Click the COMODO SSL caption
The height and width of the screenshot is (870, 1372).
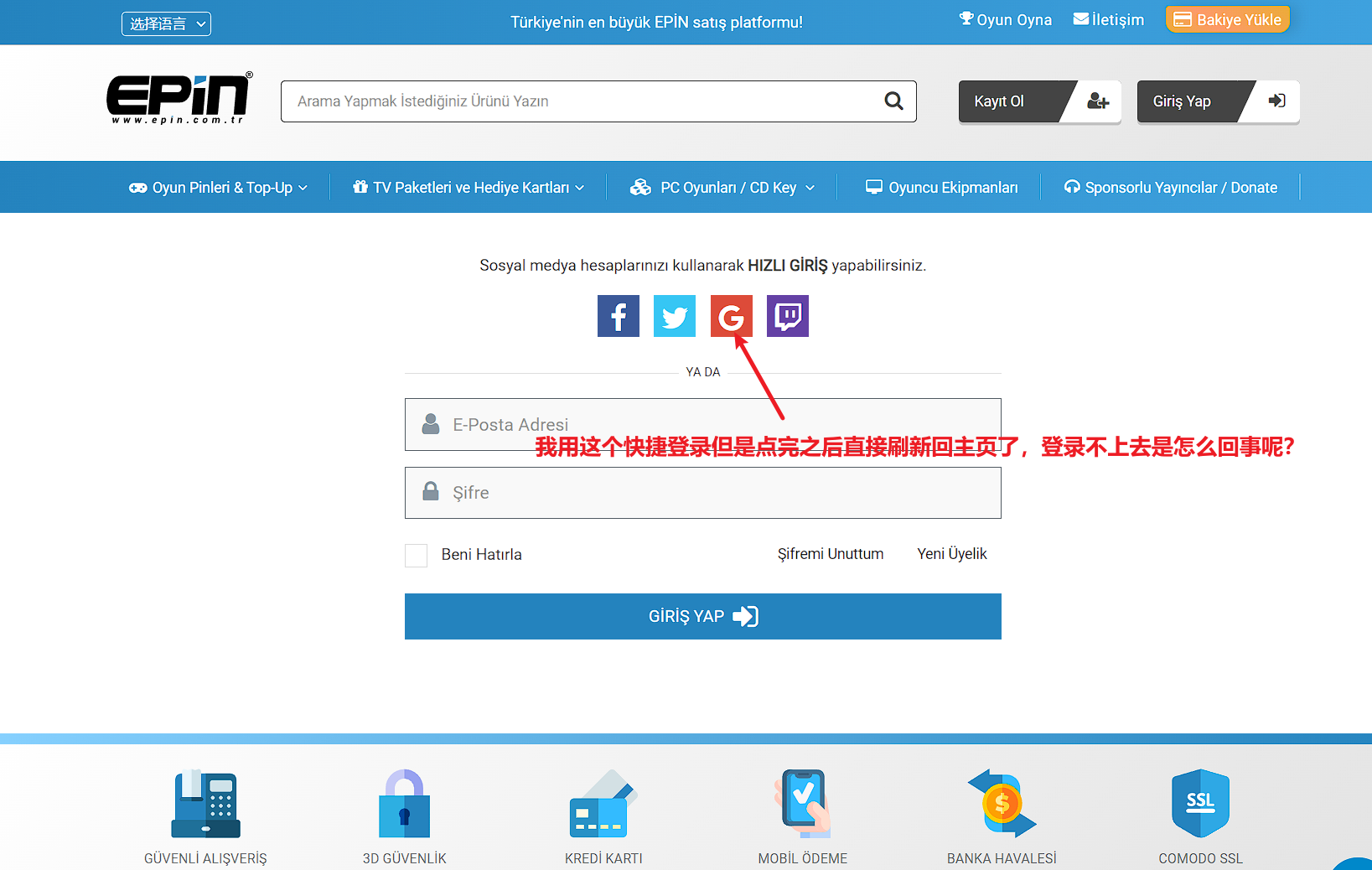pyautogui.click(x=1201, y=859)
